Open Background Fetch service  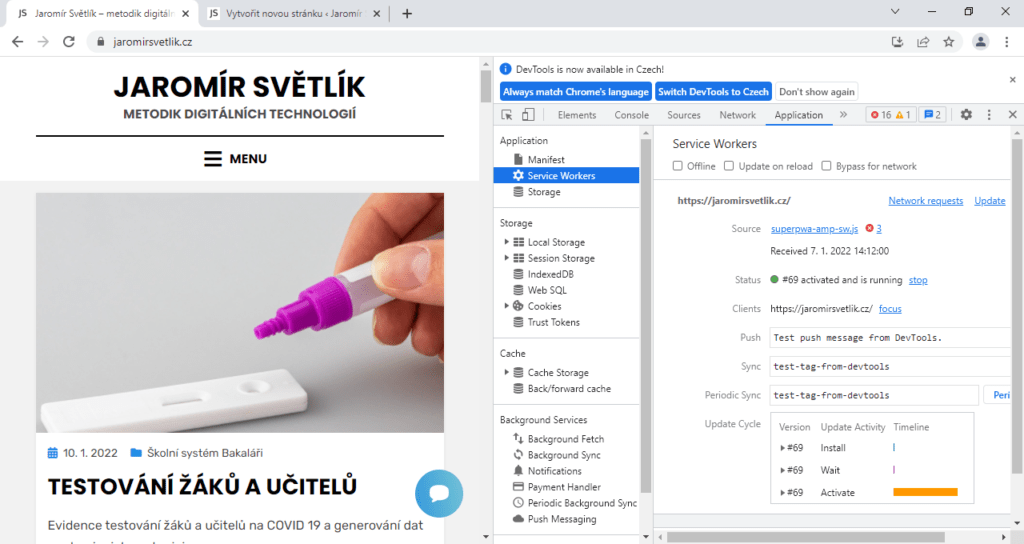point(566,439)
